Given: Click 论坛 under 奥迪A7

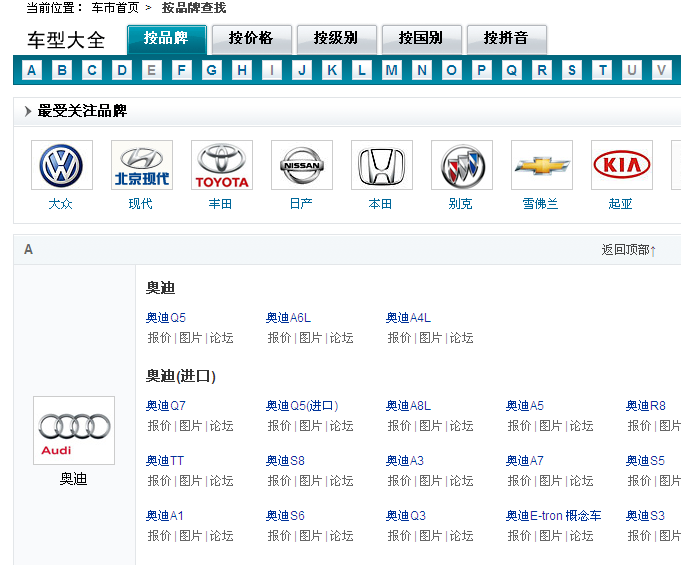Looking at the screenshot, I should click(x=581, y=481).
